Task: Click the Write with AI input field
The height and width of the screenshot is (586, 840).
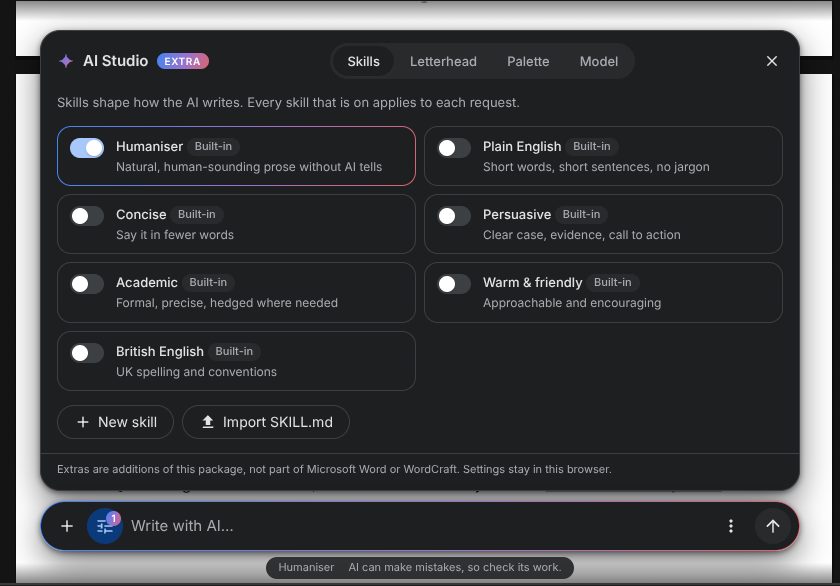Action: 421,526
